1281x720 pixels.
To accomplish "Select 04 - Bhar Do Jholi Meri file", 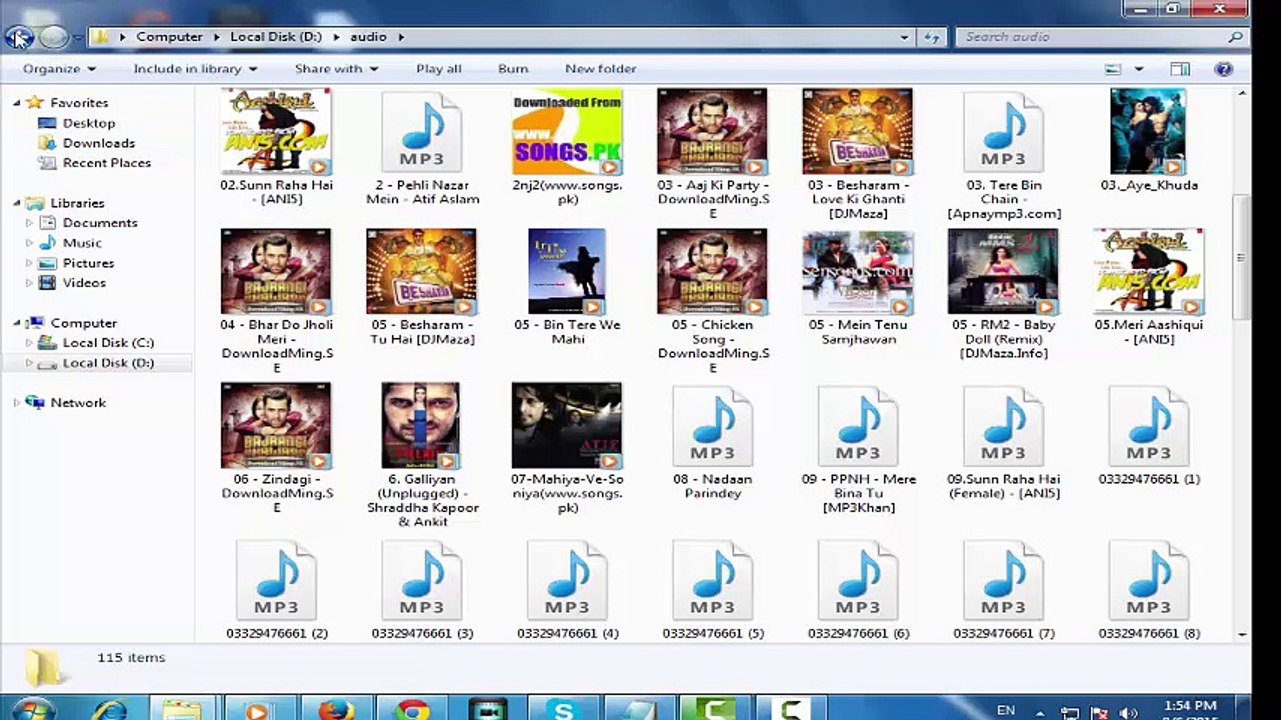I will 276,272.
